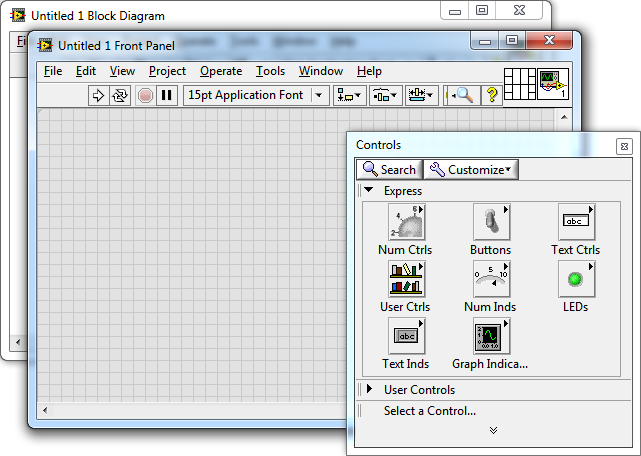Click the connector pane grid icon

[520, 84]
